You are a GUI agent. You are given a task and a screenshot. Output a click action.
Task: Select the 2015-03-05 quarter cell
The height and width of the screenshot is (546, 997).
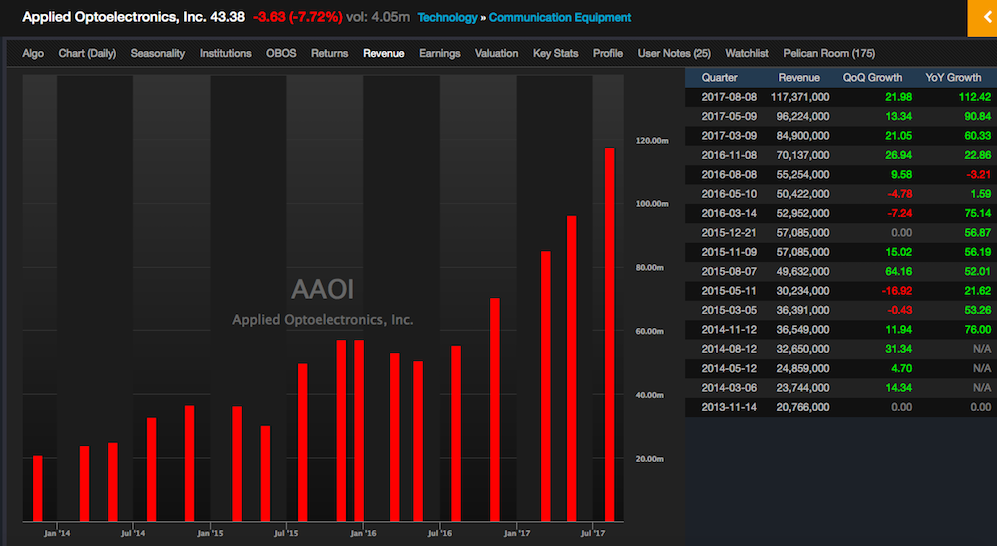point(729,310)
